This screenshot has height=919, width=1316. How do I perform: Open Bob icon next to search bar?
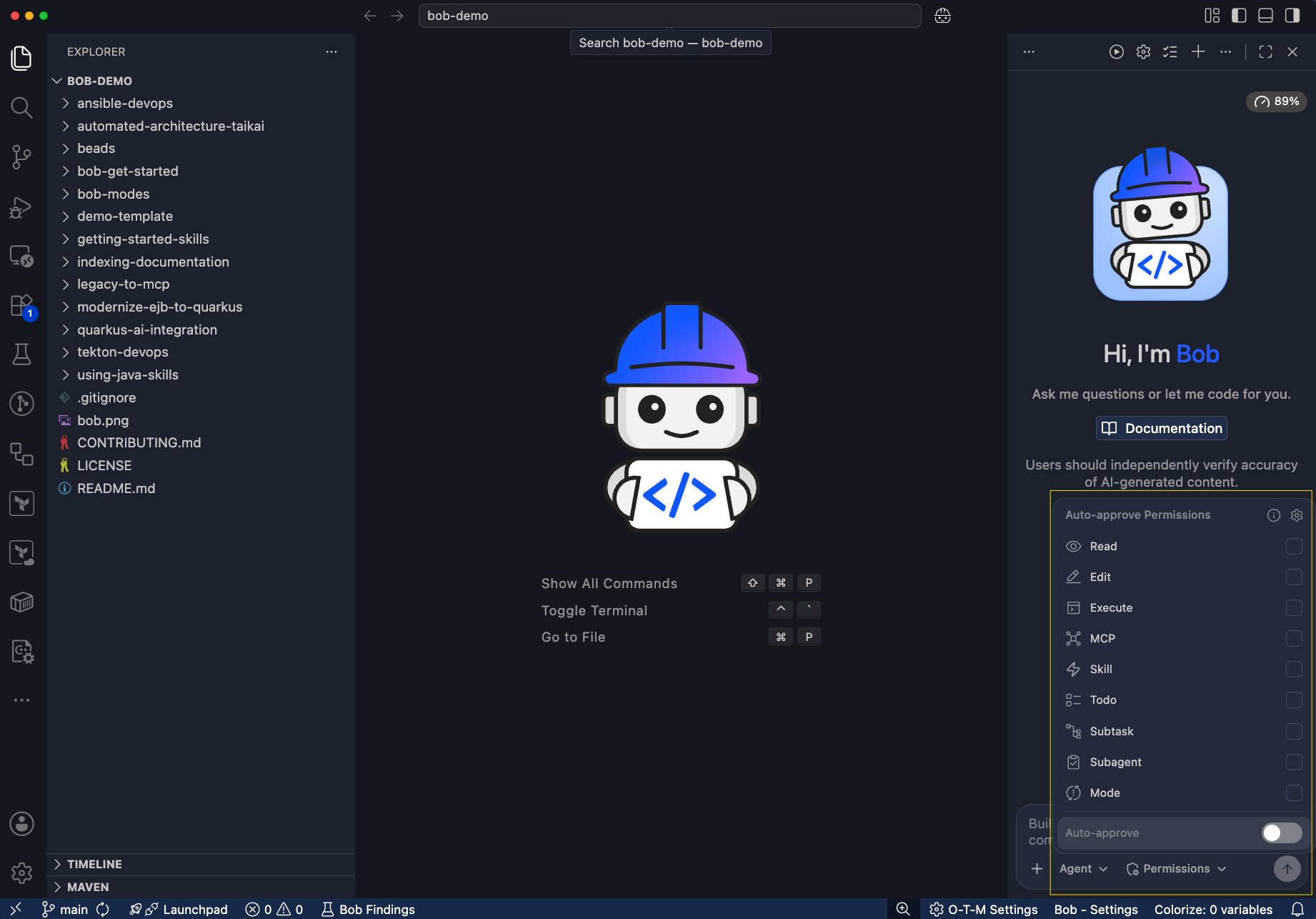pyautogui.click(x=943, y=16)
